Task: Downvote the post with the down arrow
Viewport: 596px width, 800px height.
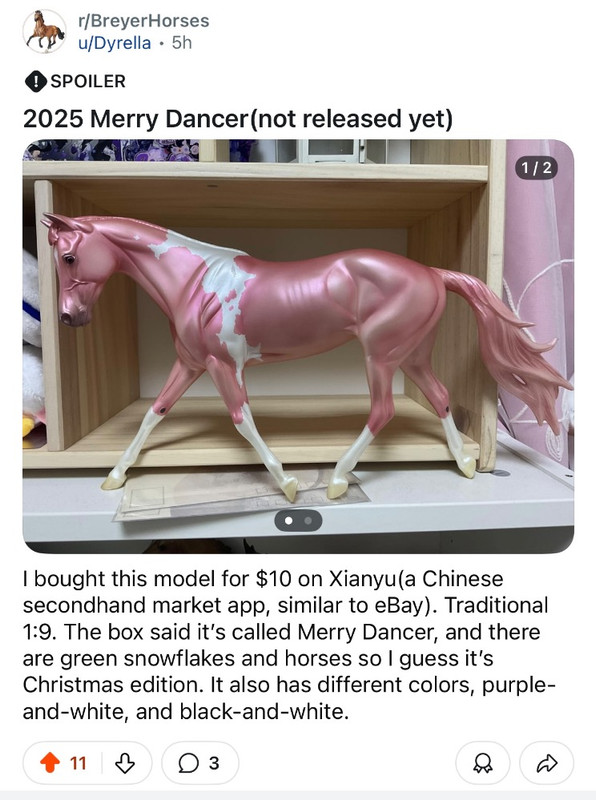Action: [125, 763]
